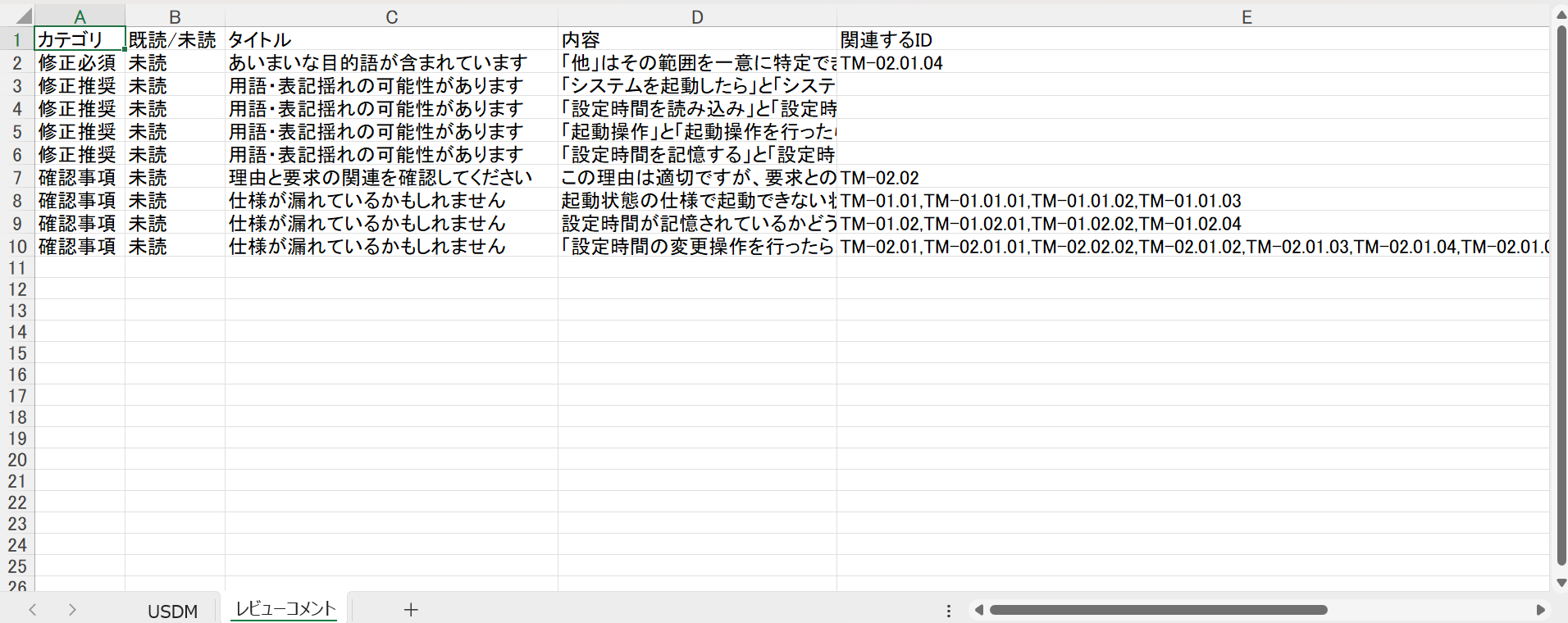
Task: Open sheet tab options three-dot handle
Action: (x=948, y=610)
